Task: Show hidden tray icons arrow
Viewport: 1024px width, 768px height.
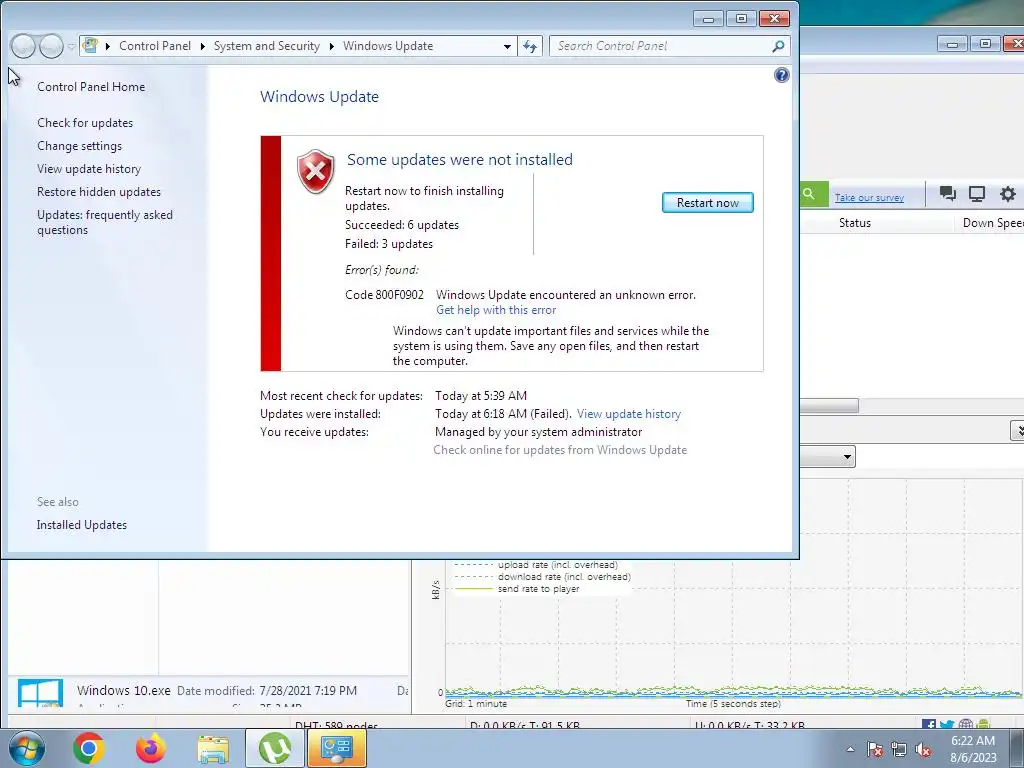Action: [850, 749]
